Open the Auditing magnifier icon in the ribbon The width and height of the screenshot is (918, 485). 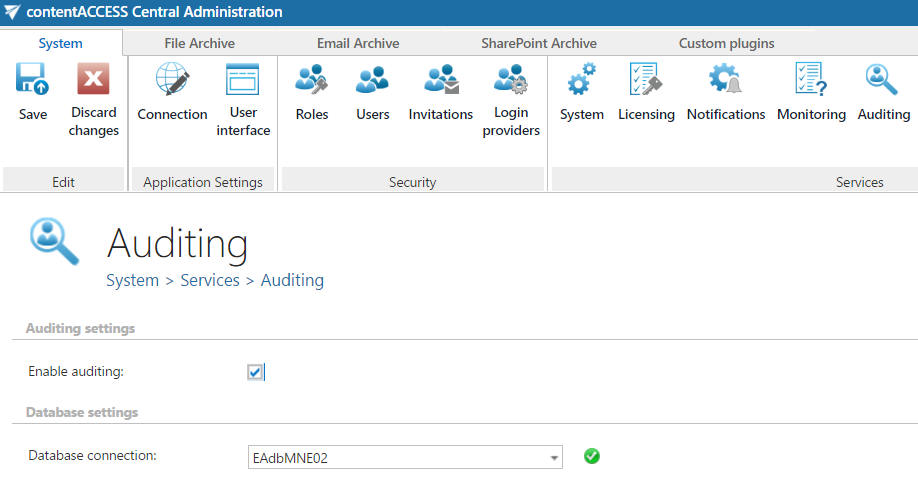click(x=882, y=79)
